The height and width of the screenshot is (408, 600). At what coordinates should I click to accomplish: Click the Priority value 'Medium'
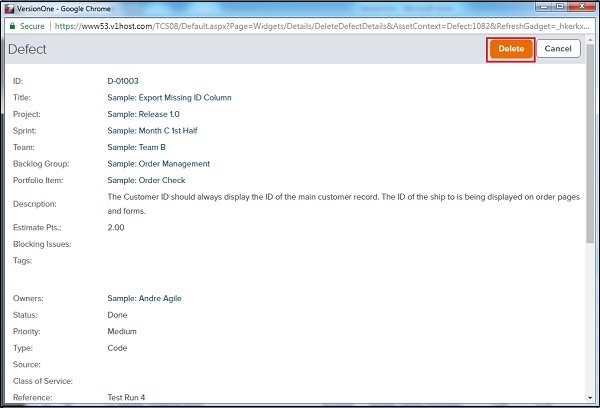point(122,331)
